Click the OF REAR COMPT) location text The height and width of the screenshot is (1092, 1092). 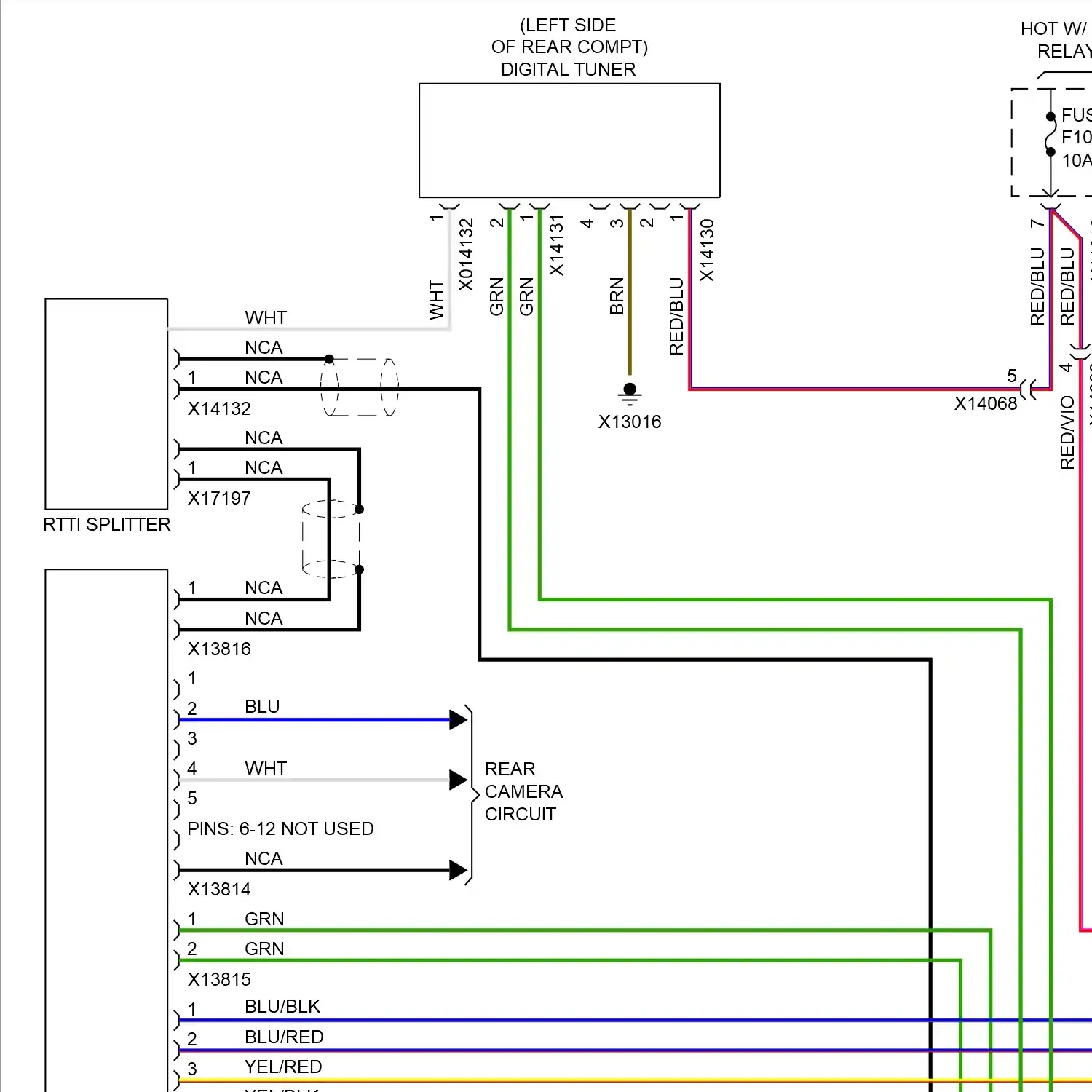pyautogui.click(x=569, y=47)
